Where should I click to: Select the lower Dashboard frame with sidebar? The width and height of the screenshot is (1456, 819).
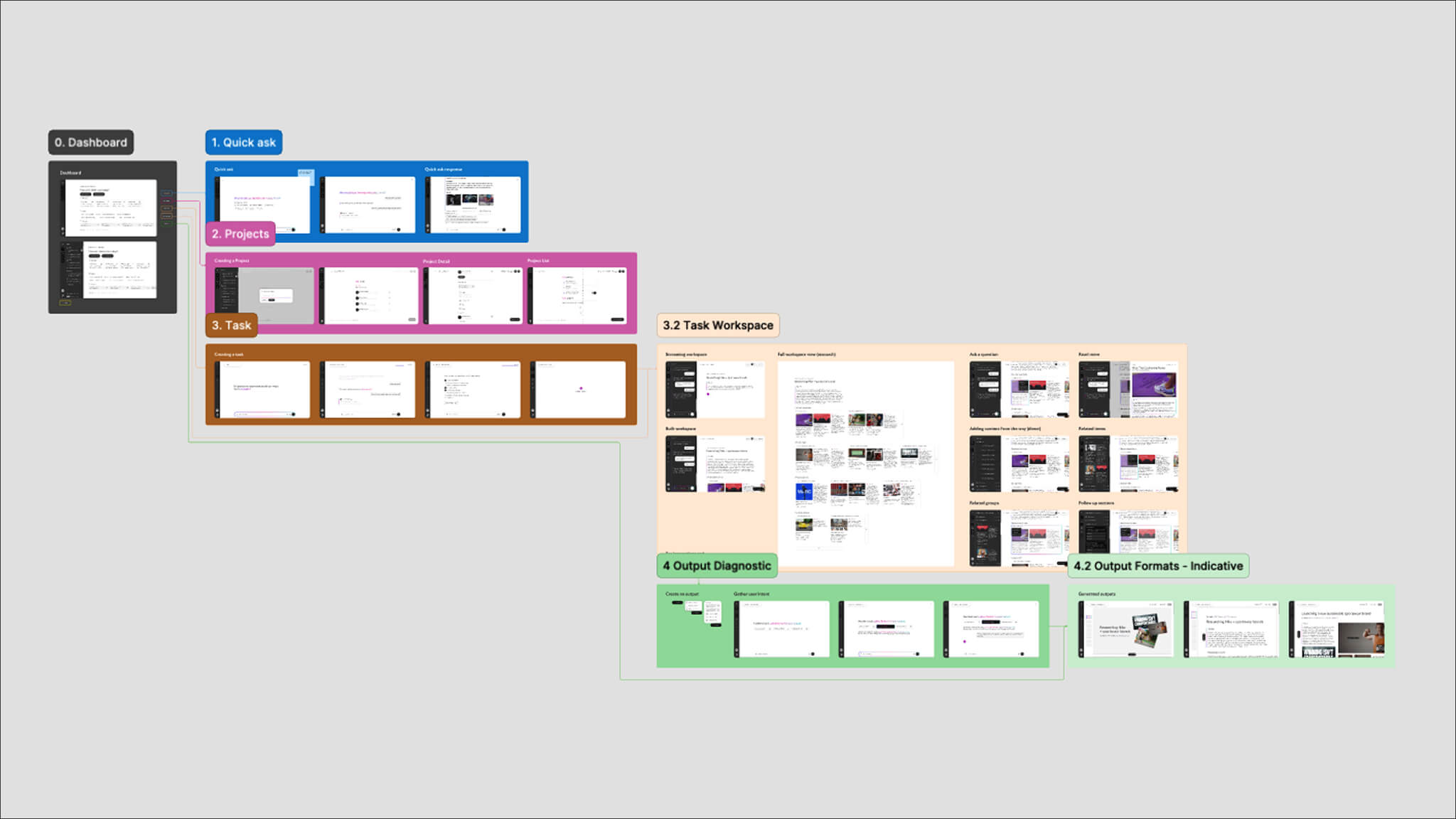[110, 270]
